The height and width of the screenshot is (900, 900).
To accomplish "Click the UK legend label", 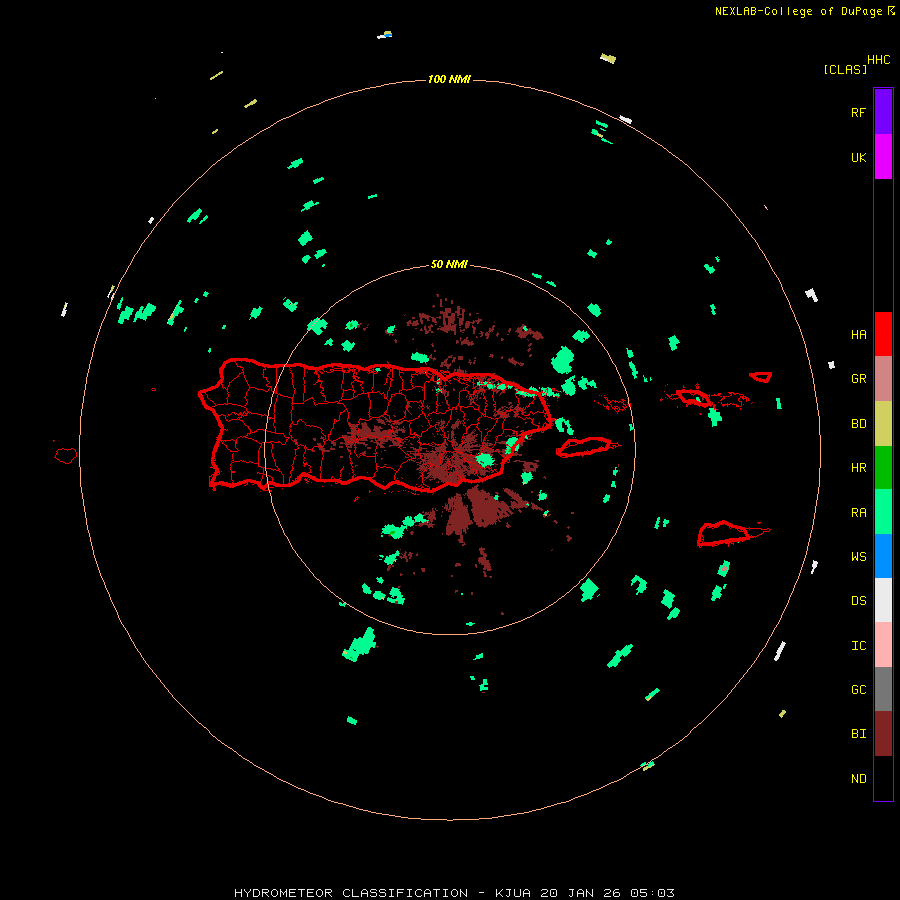I will click(x=858, y=157).
